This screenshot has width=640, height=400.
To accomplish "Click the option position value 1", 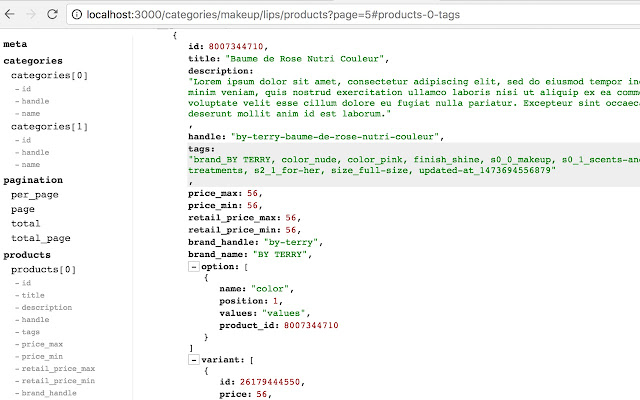I will click(276, 301).
